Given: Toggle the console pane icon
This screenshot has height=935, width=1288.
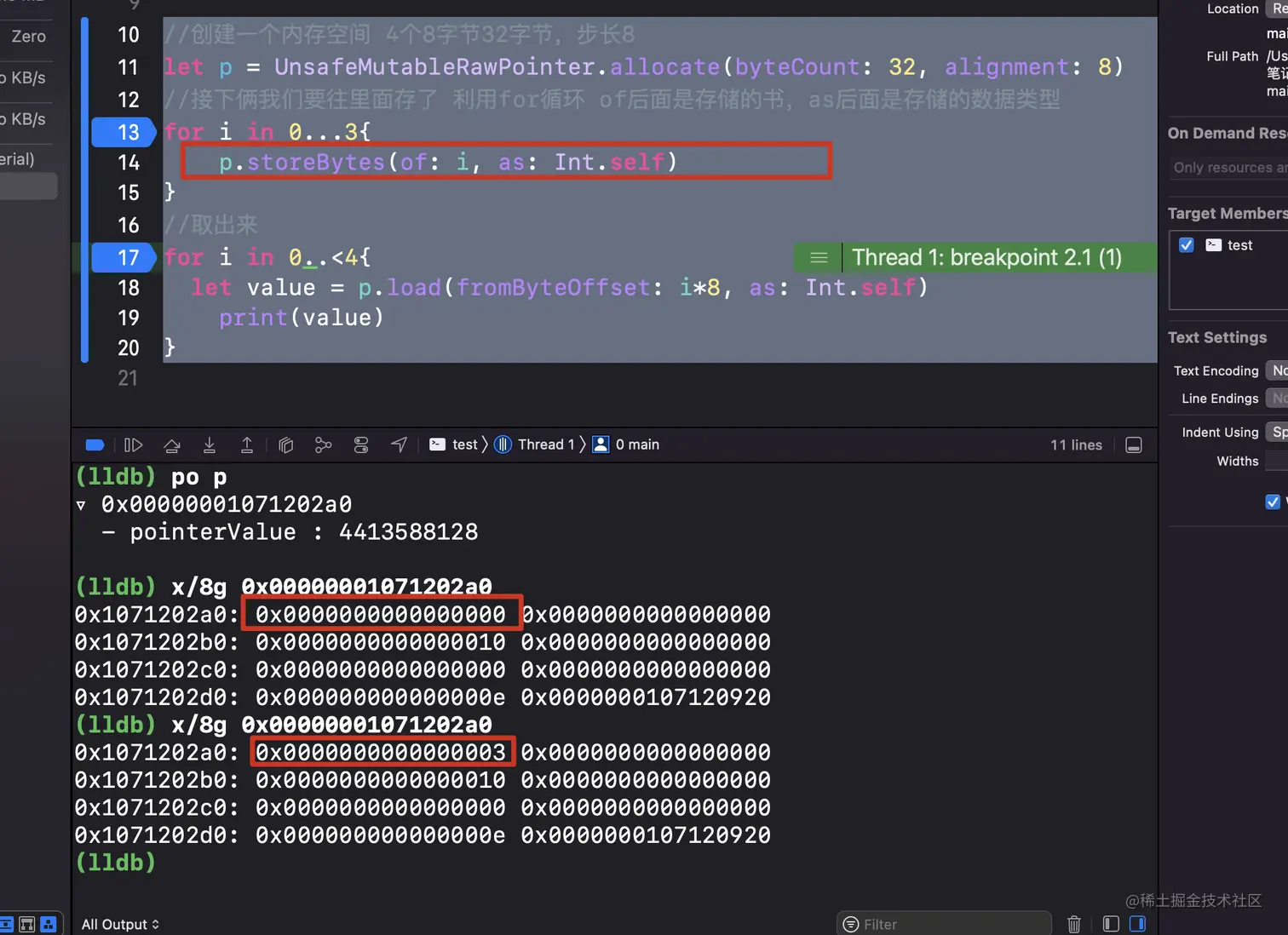Looking at the screenshot, I should [1138, 924].
